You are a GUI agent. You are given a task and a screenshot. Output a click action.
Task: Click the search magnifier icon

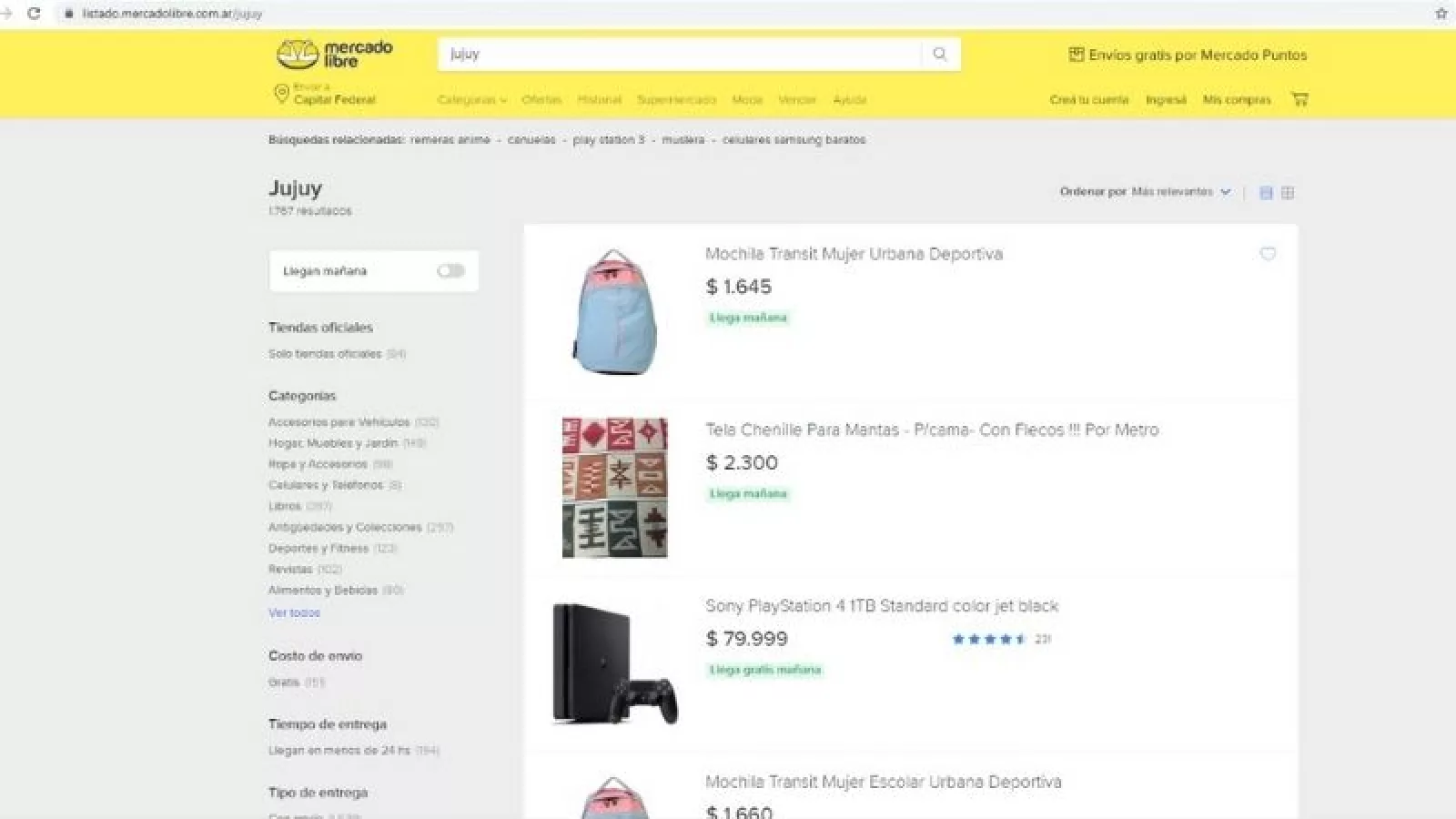(x=940, y=55)
